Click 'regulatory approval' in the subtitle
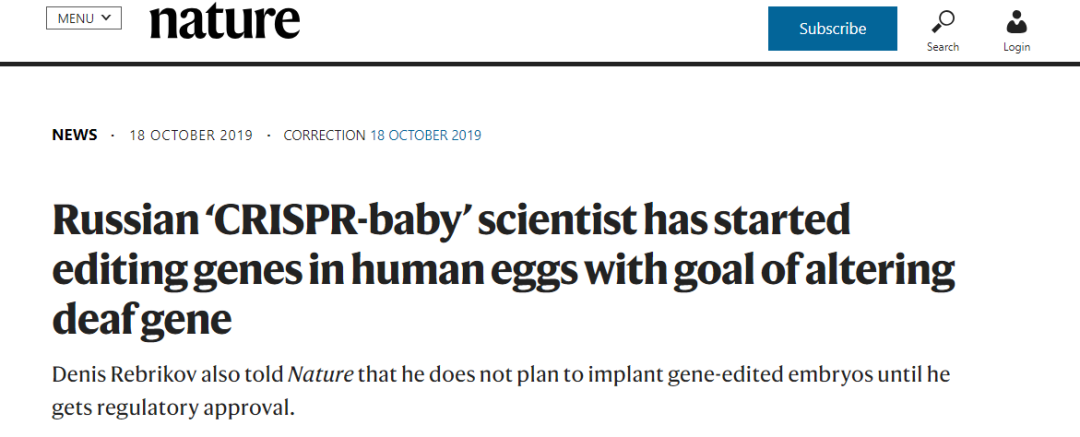 pyautogui.click(x=211, y=409)
